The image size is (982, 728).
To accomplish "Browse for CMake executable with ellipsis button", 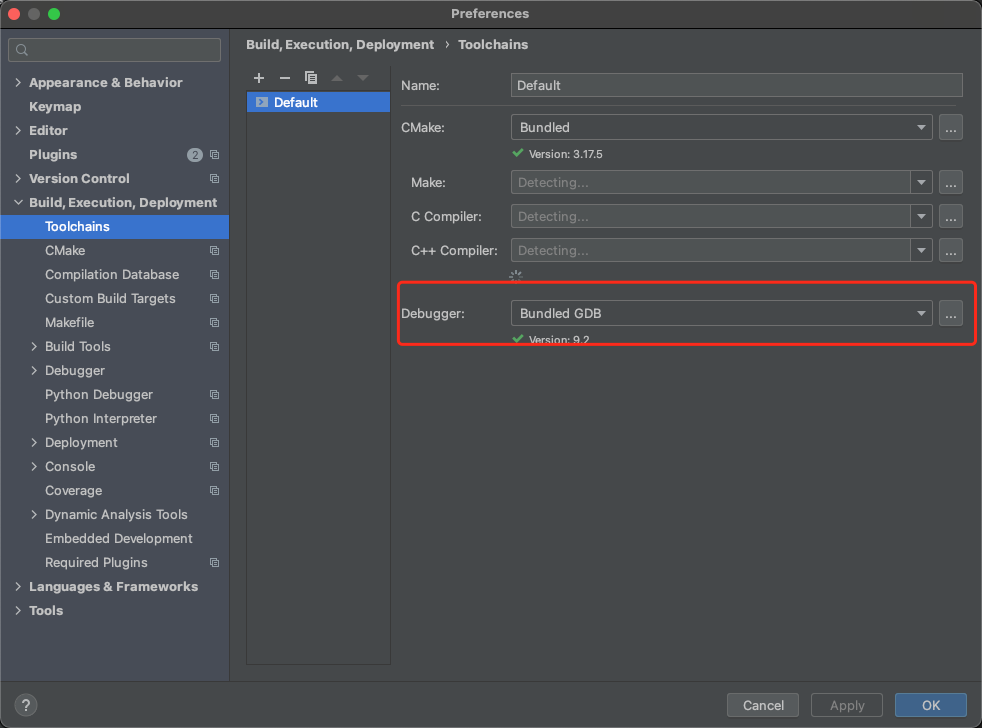I will 951,127.
